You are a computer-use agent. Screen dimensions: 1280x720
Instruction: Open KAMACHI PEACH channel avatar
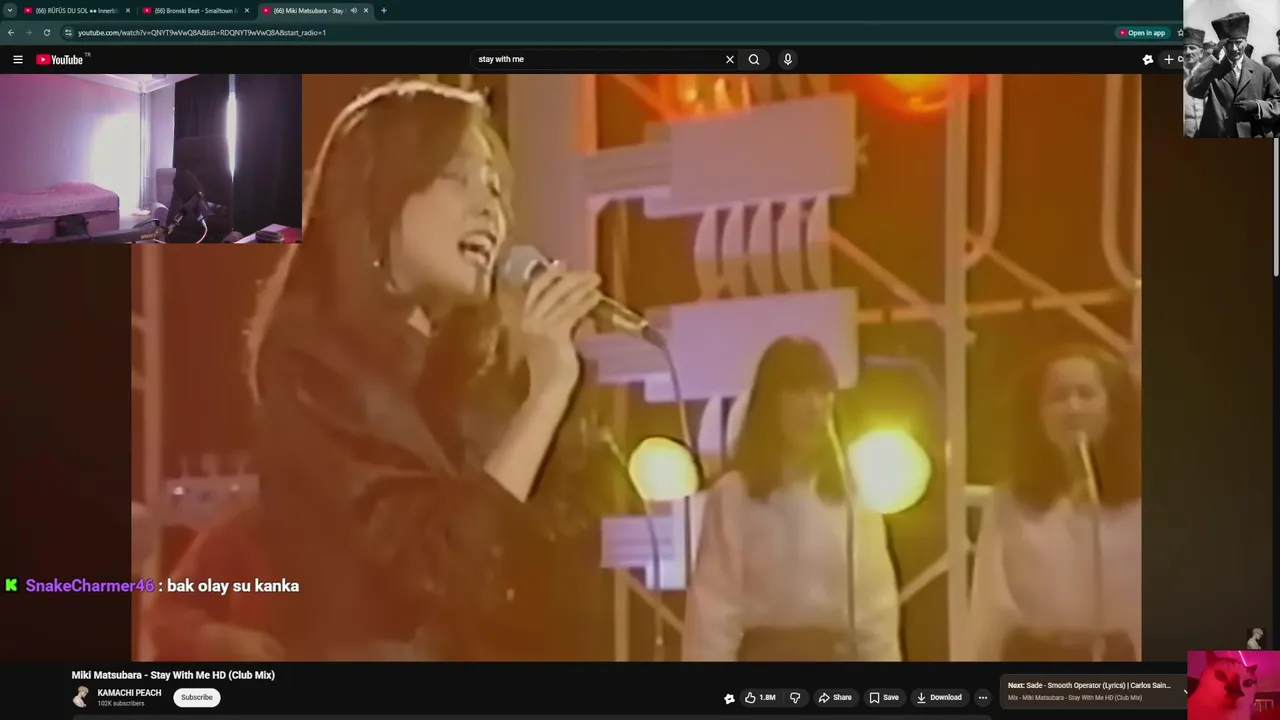pyautogui.click(x=81, y=697)
